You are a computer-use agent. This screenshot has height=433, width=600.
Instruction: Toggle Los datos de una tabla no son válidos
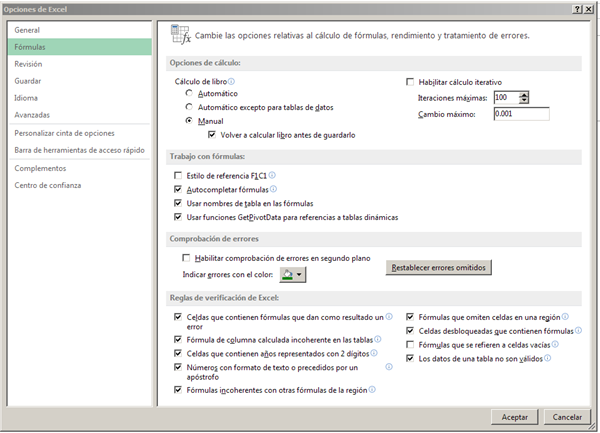(x=410, y=358)
